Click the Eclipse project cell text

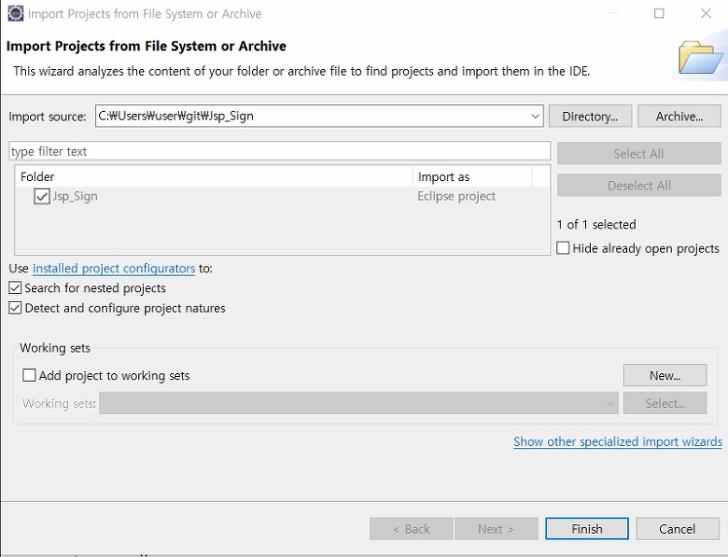click(456, 196)
